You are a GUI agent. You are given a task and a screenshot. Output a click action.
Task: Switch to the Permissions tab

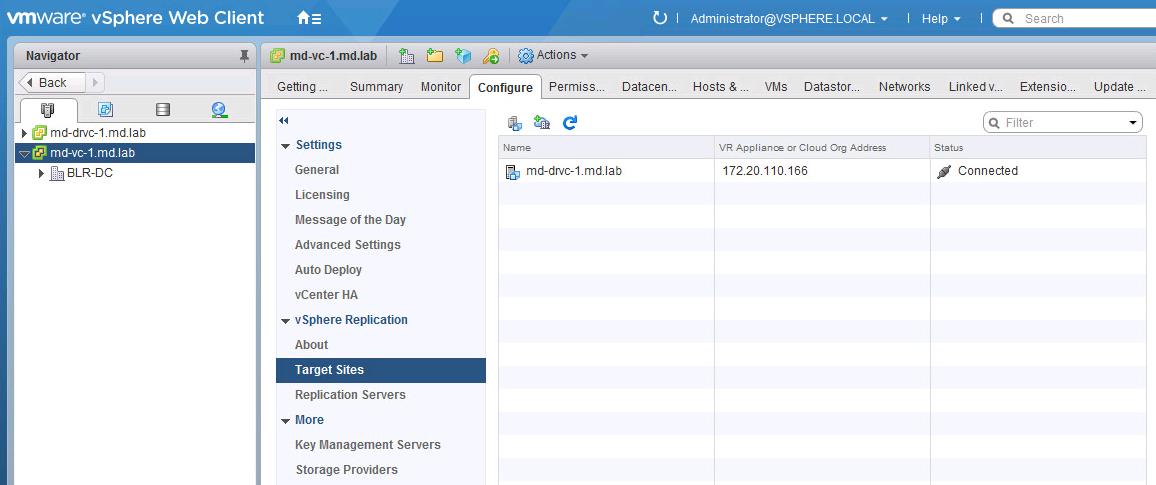pos(577,87)
